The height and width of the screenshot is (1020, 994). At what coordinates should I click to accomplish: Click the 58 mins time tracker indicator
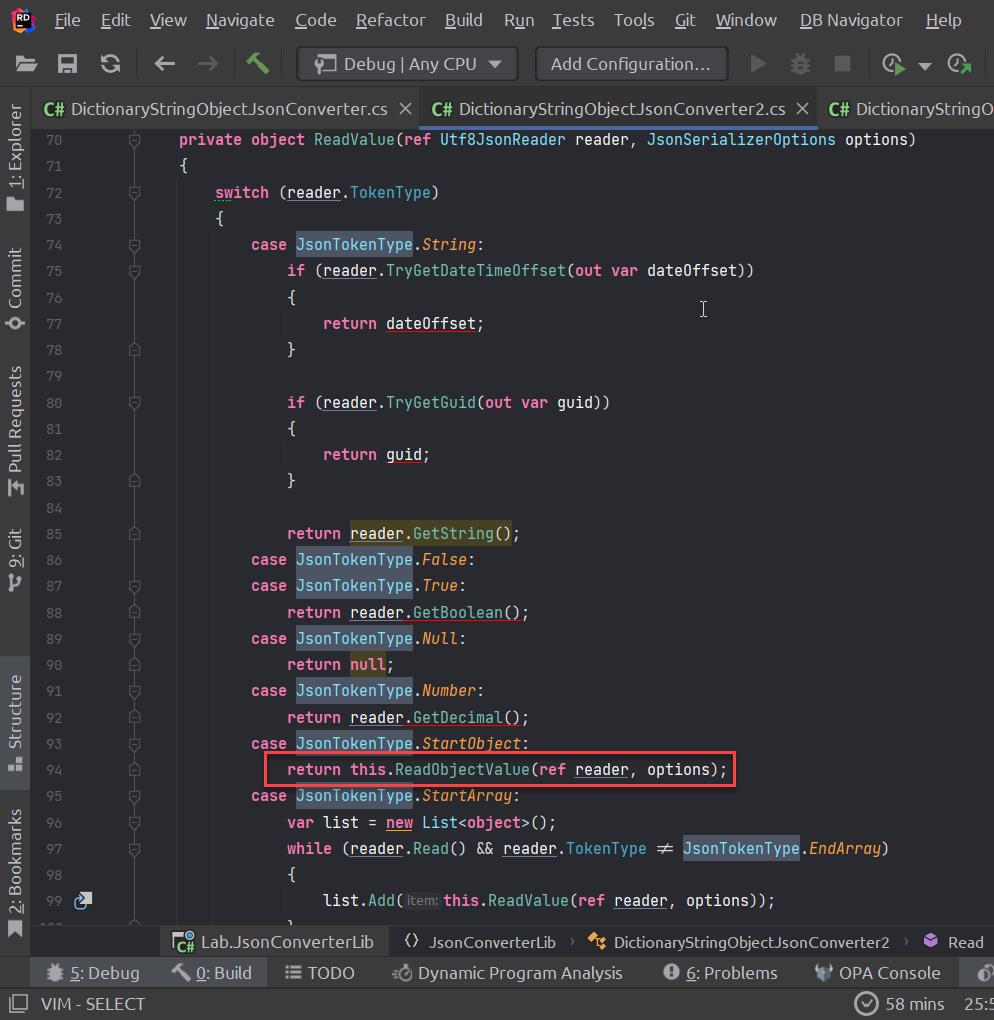pyautogui.click(x=901, y=1004)
